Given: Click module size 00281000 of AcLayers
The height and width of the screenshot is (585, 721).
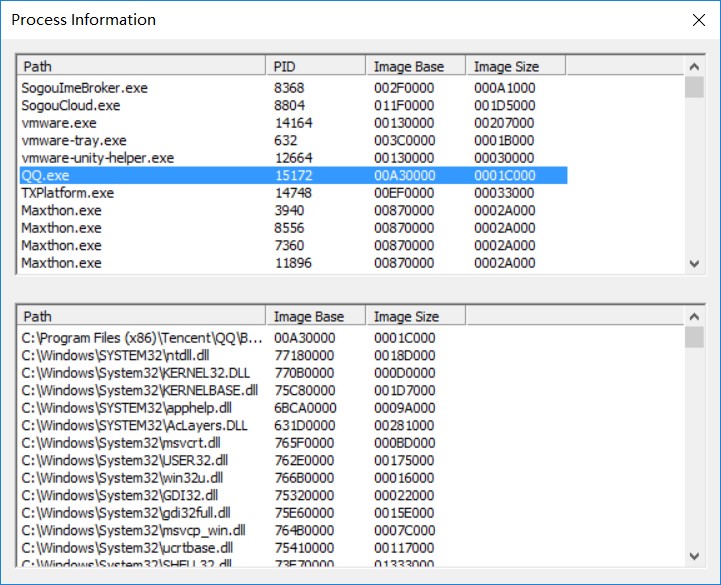Looking at the screenshot, I should 404,425.
